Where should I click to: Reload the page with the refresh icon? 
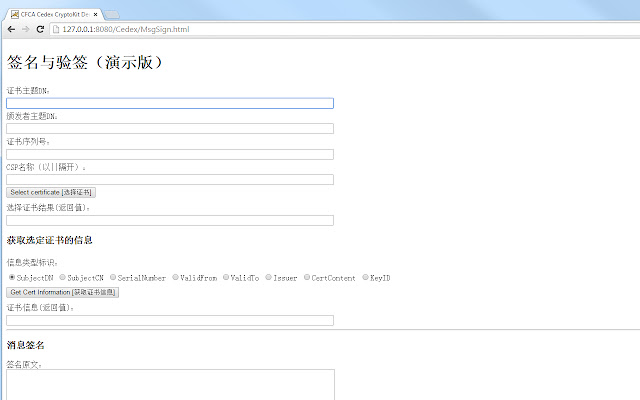point(40,29)
